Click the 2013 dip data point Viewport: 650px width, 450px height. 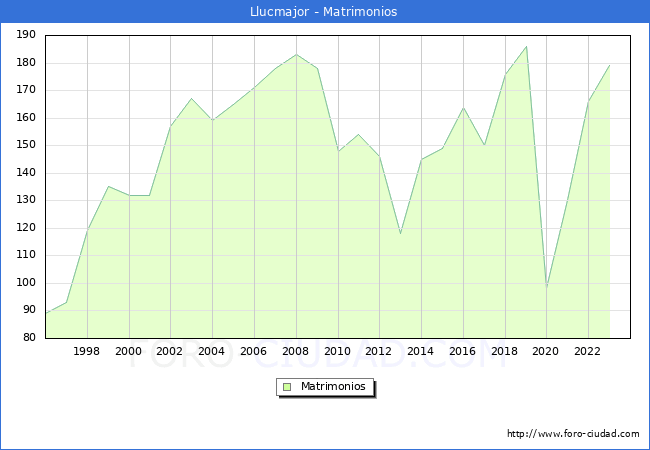400,233
